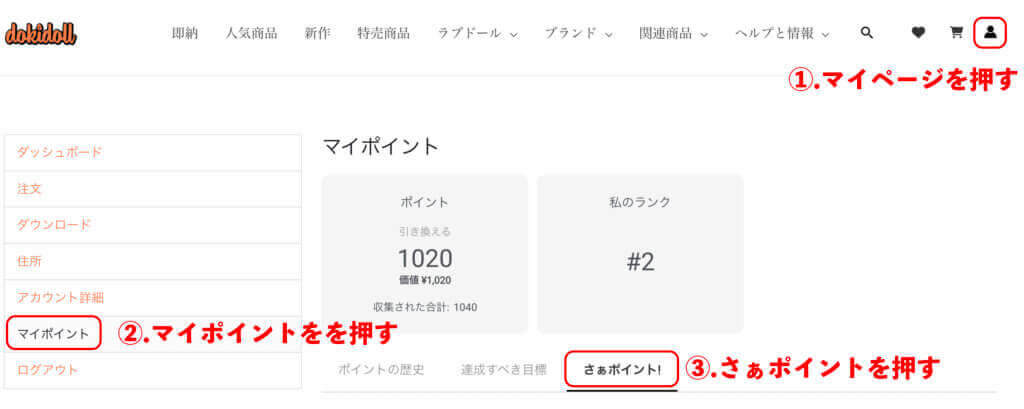Open the search magnifier icon
The height and width of the screenshot is (409, 1024).
coord(867,33)
